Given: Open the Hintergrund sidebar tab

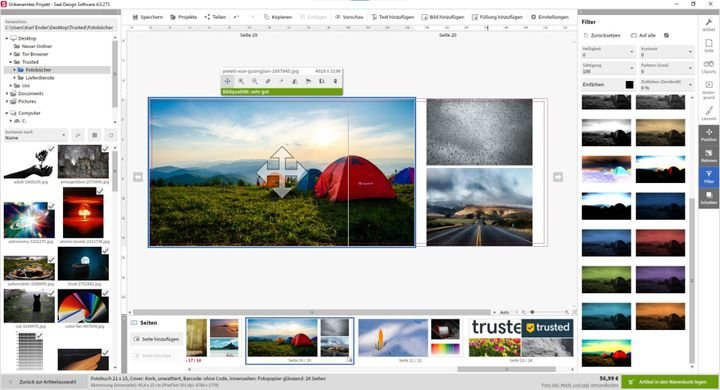Looking at the screenshot, I should (709, 90).
